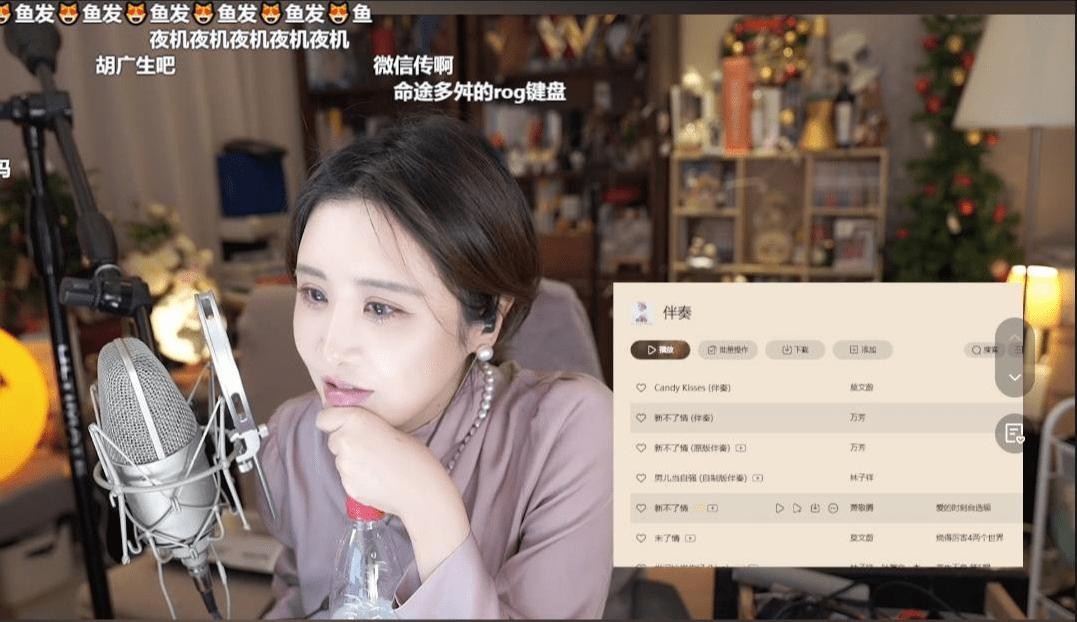Viewport: 1077px width, 622px height.
Task: Open MV icon beside 男儿当自强
Action: coord(758,478)
